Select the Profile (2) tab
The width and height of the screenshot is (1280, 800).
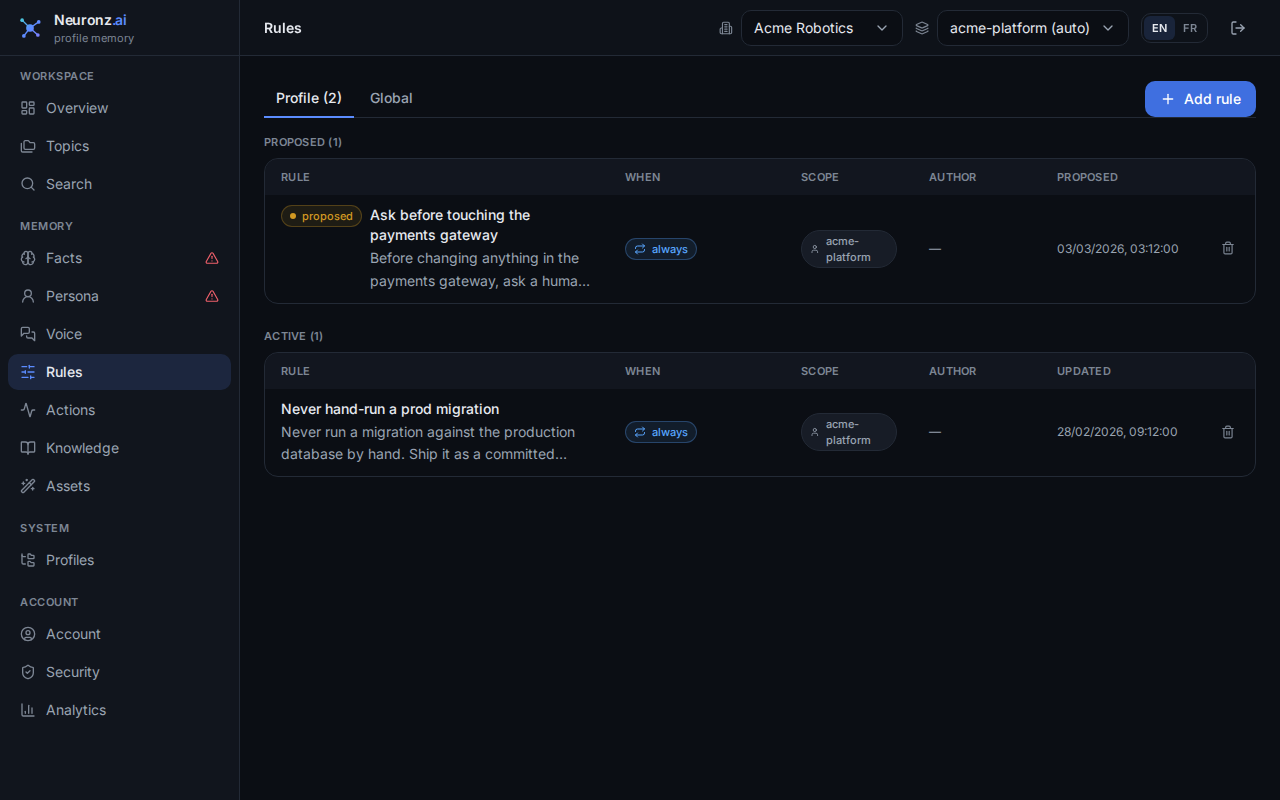[309, 98]
